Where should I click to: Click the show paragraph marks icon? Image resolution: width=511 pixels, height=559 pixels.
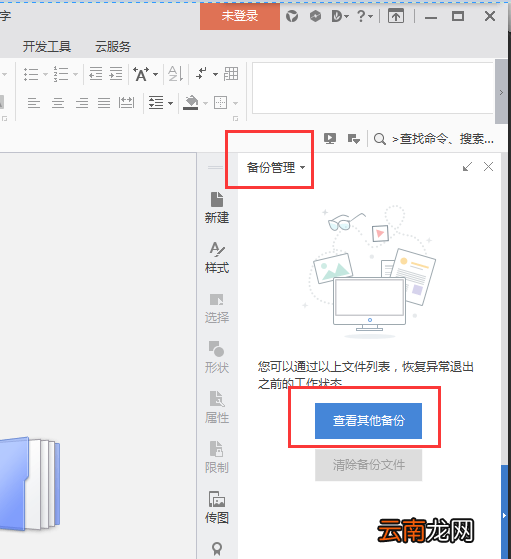pyautogui.click(x=201, y=74)
